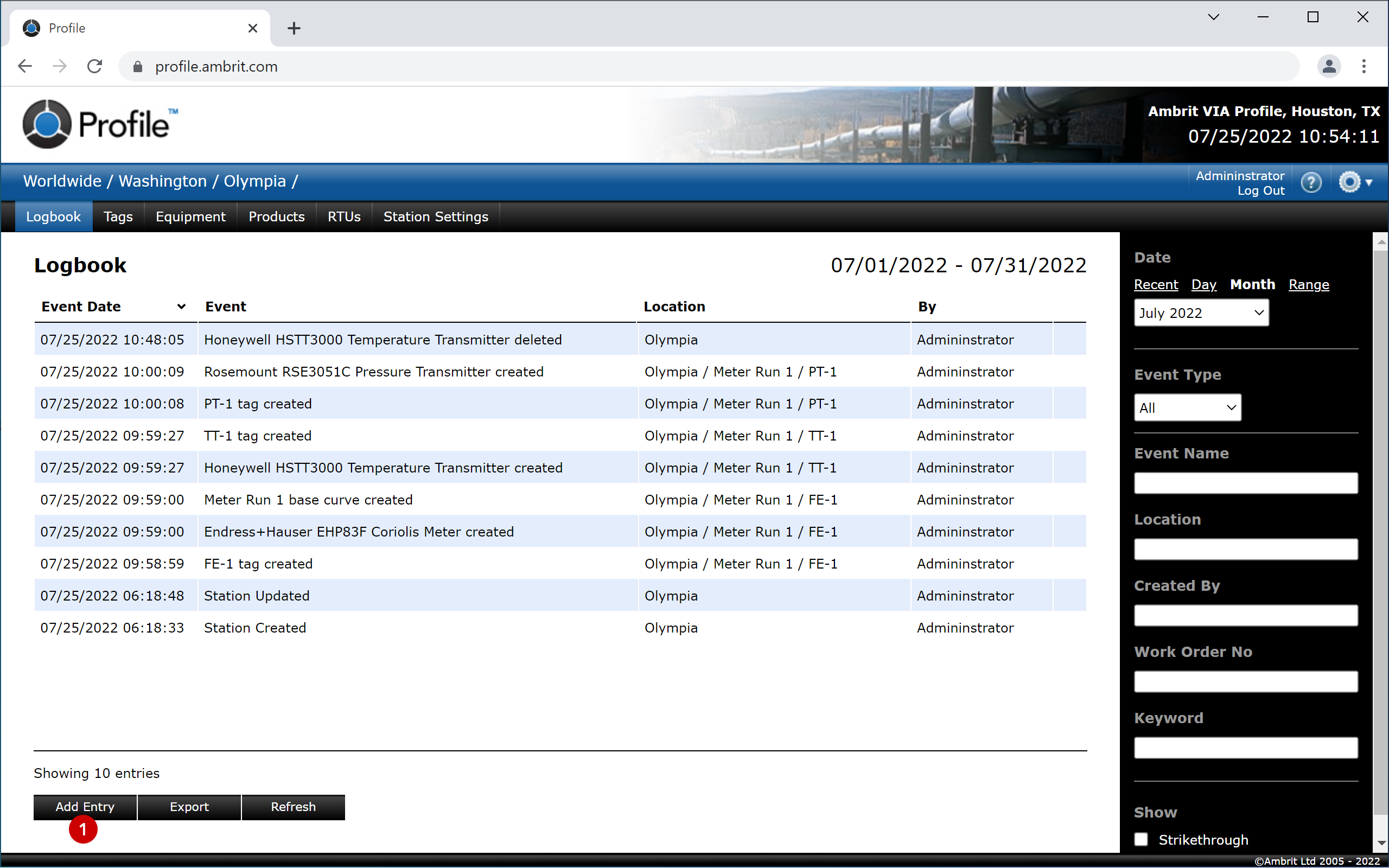Open the Equipment tab

pyautogui.click(x=190, y=216)
